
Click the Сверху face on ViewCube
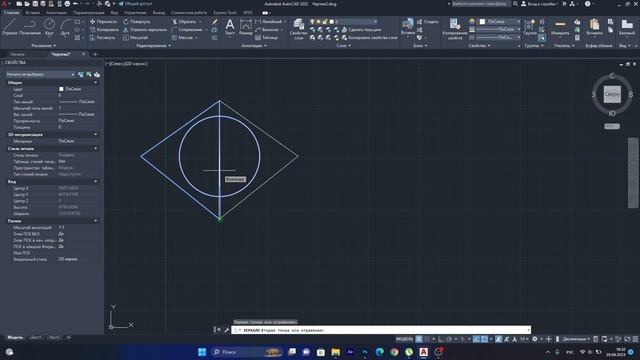coord(612,94)
